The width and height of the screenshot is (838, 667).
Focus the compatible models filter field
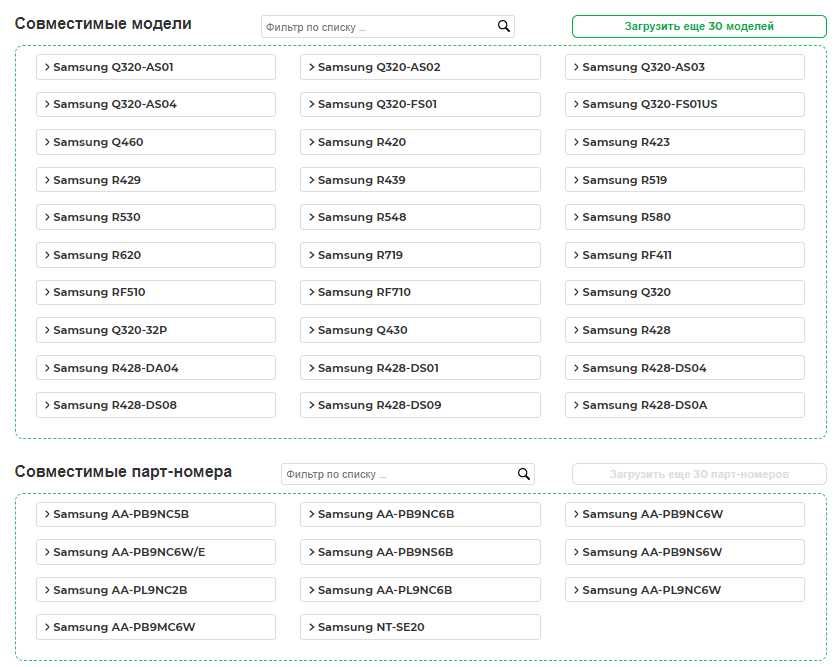(x=387, y=27)
